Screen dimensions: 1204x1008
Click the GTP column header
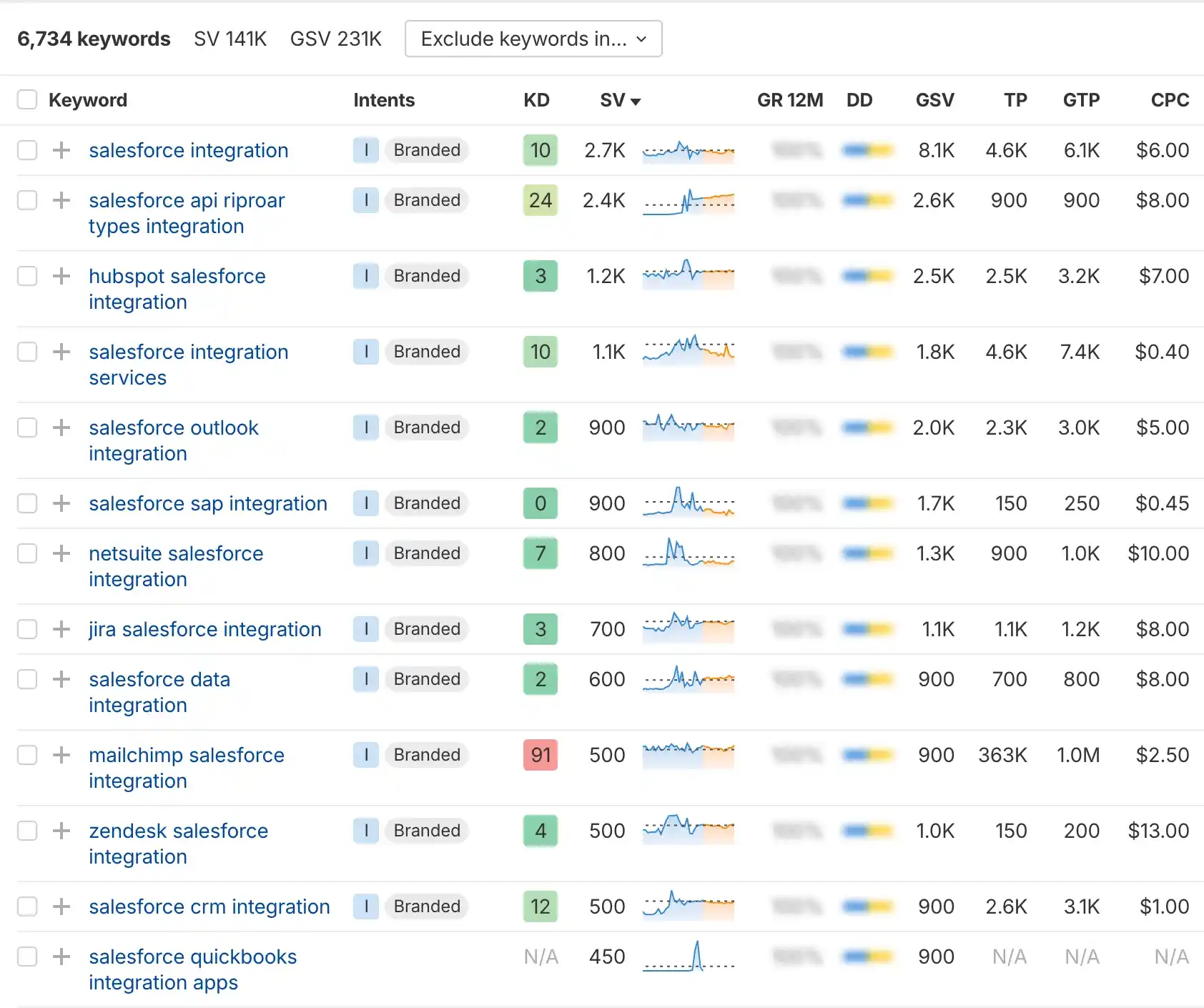[1081, 100]
